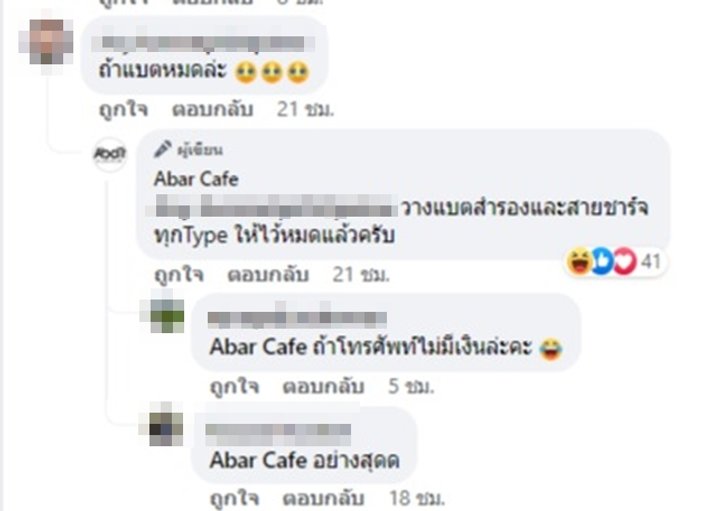Screen dimensions: 728x511
Task: Click the pencil author badge icon
Action: coord(162,149)
